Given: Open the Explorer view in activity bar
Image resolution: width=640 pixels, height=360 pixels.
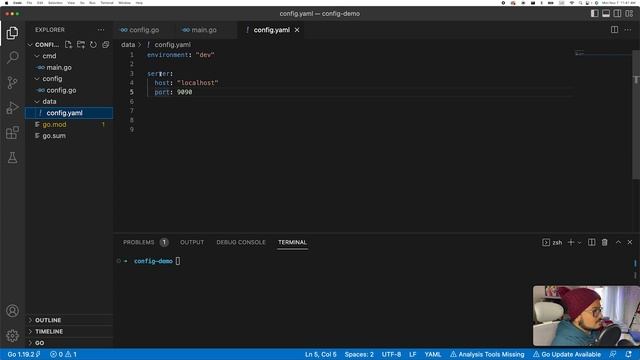Looking at the screenshot, I should [12, 33].
